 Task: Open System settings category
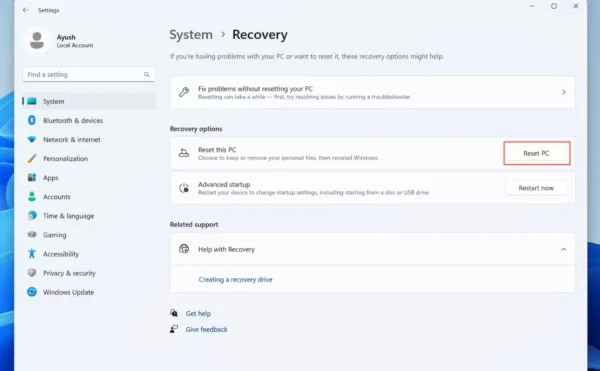(x=89, y=101)
